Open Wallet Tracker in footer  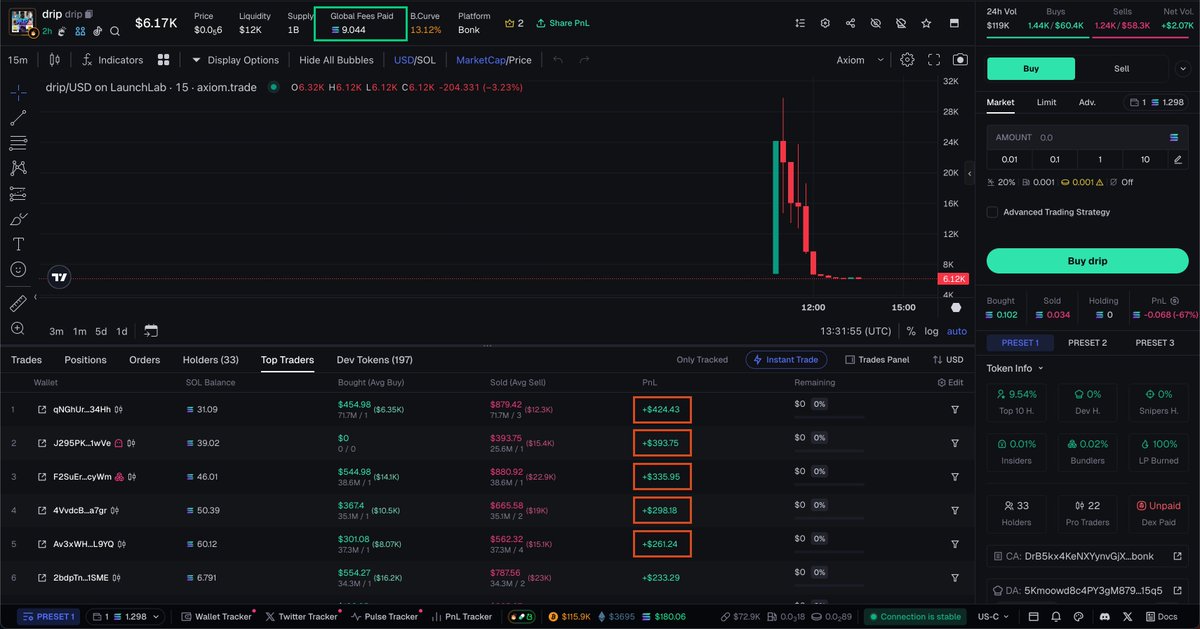pos(216,617)
